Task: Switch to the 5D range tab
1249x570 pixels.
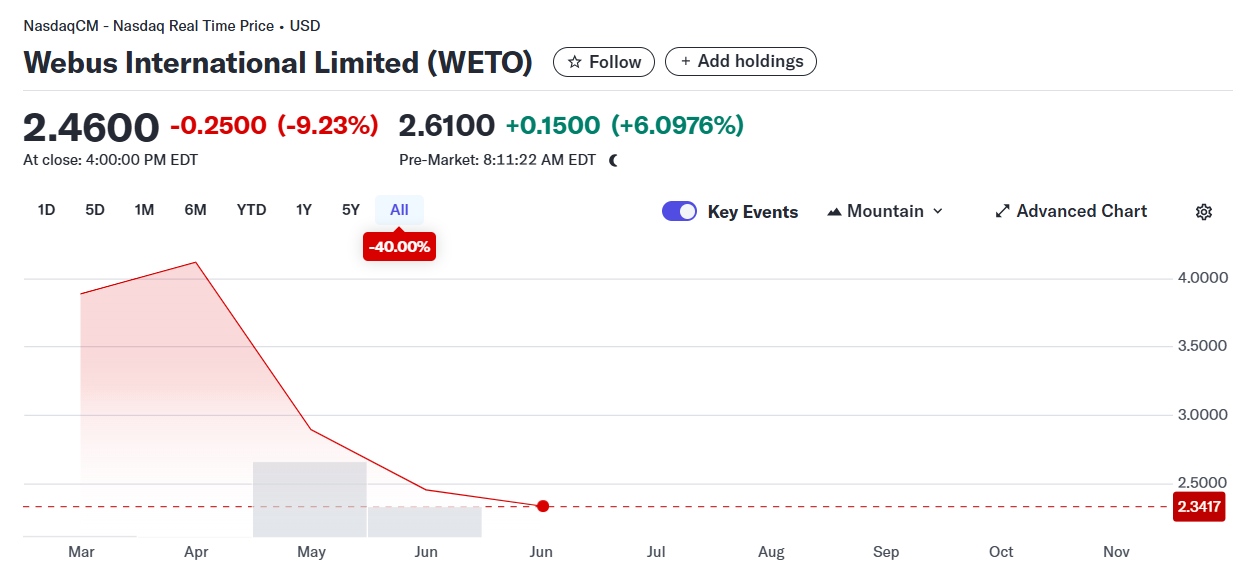Action: (x=95, y=210)
